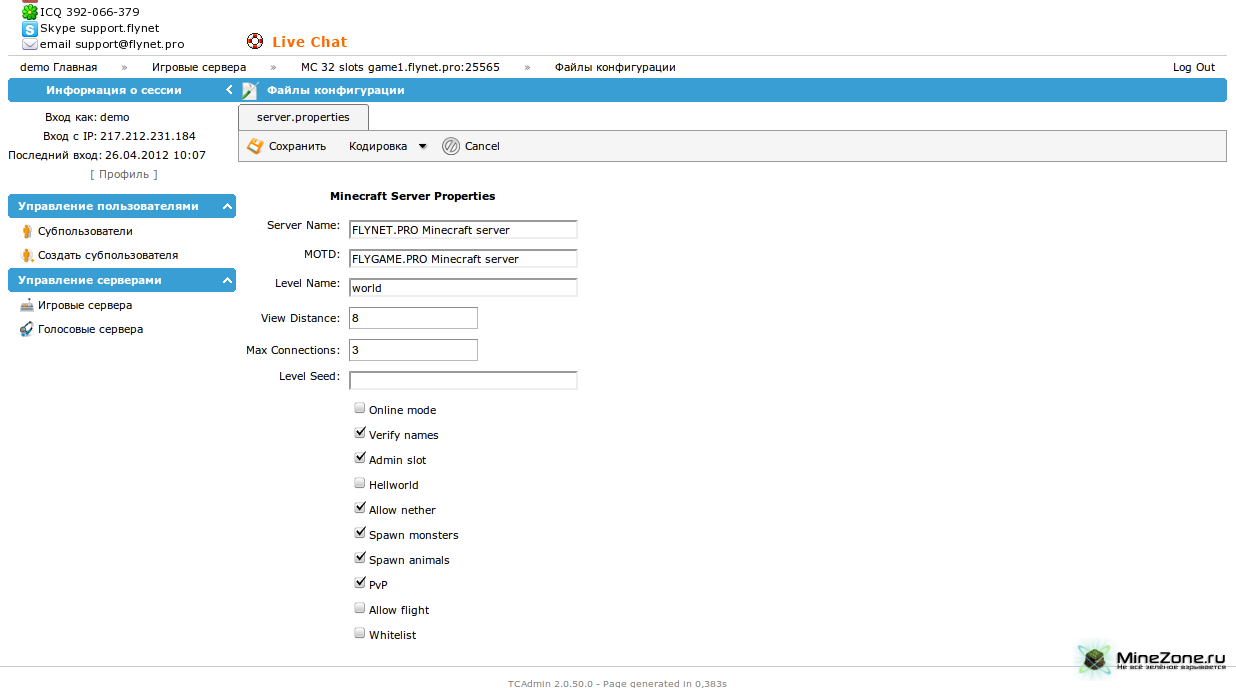Click the Cancel circle icon
The width and height of the screenshot is (1236, 688).
(451, 146)
